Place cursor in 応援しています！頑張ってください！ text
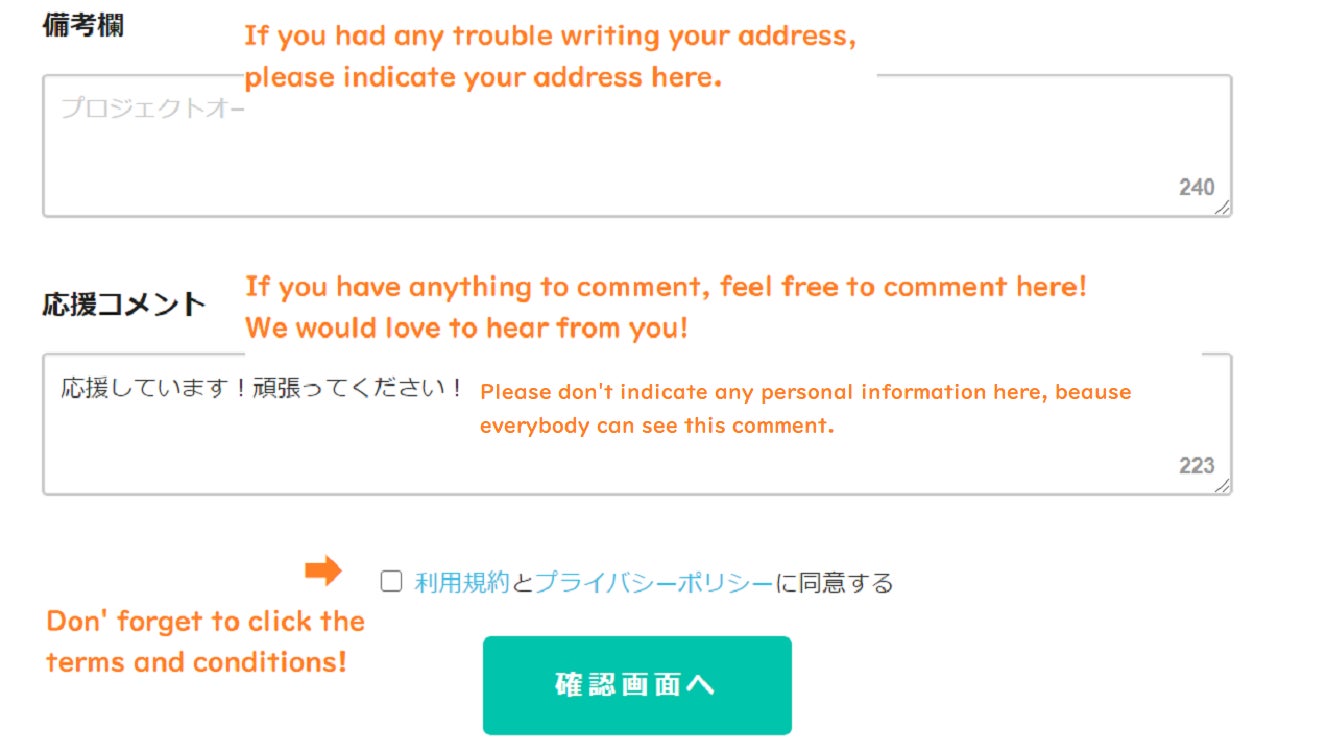The width and height of the screenshot is (1327, 753). tap(262, 387)
